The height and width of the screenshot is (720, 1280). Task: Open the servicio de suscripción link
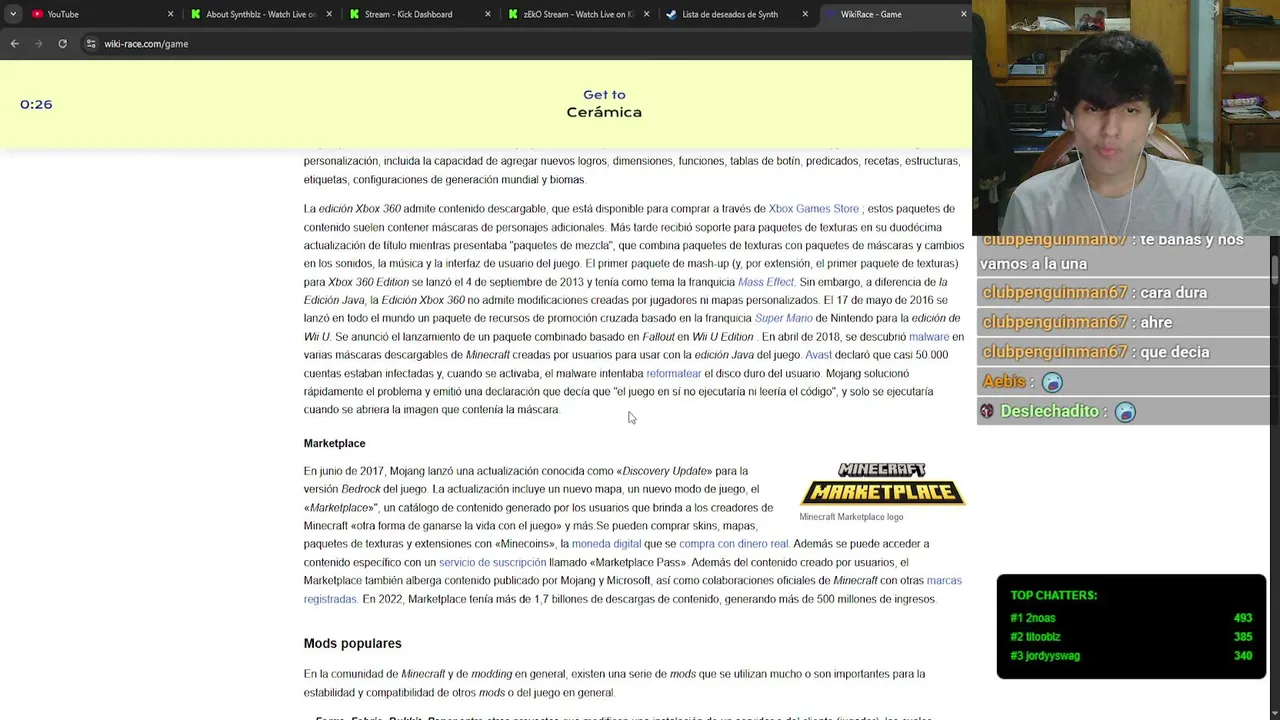[492, 562]
